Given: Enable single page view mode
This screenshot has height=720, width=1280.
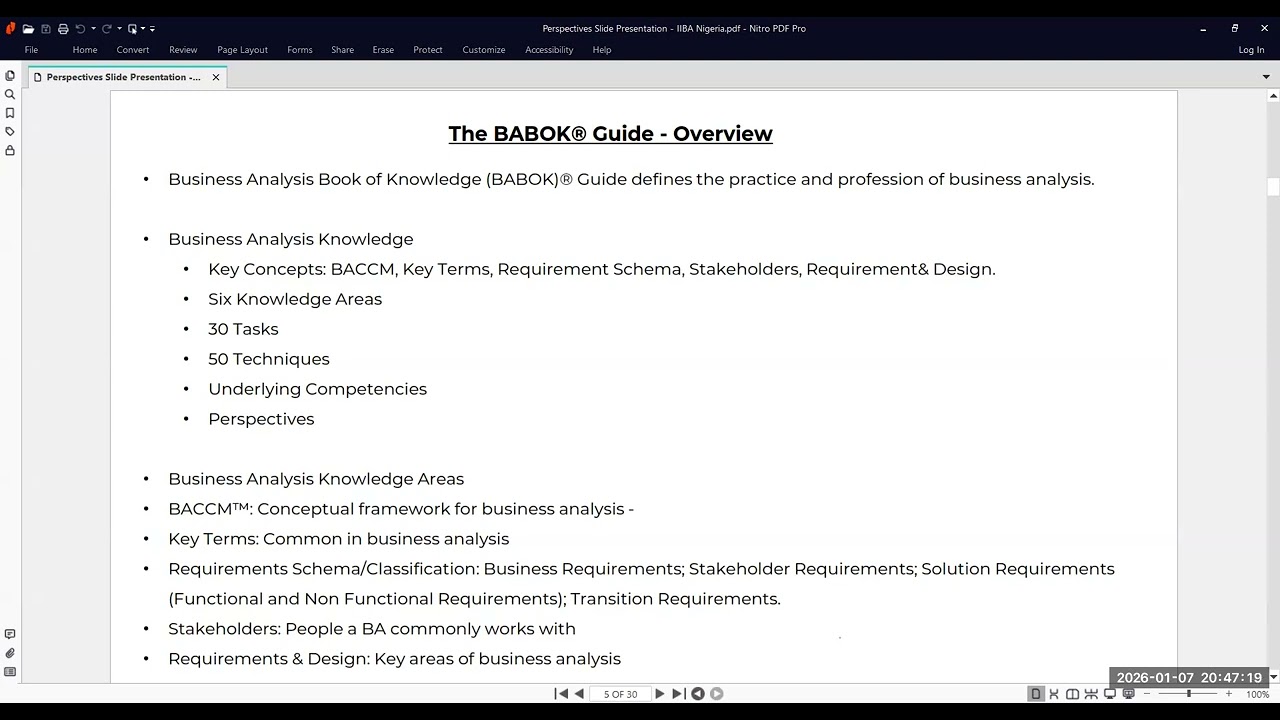Looking at the screenshot, I should 1036,694.
